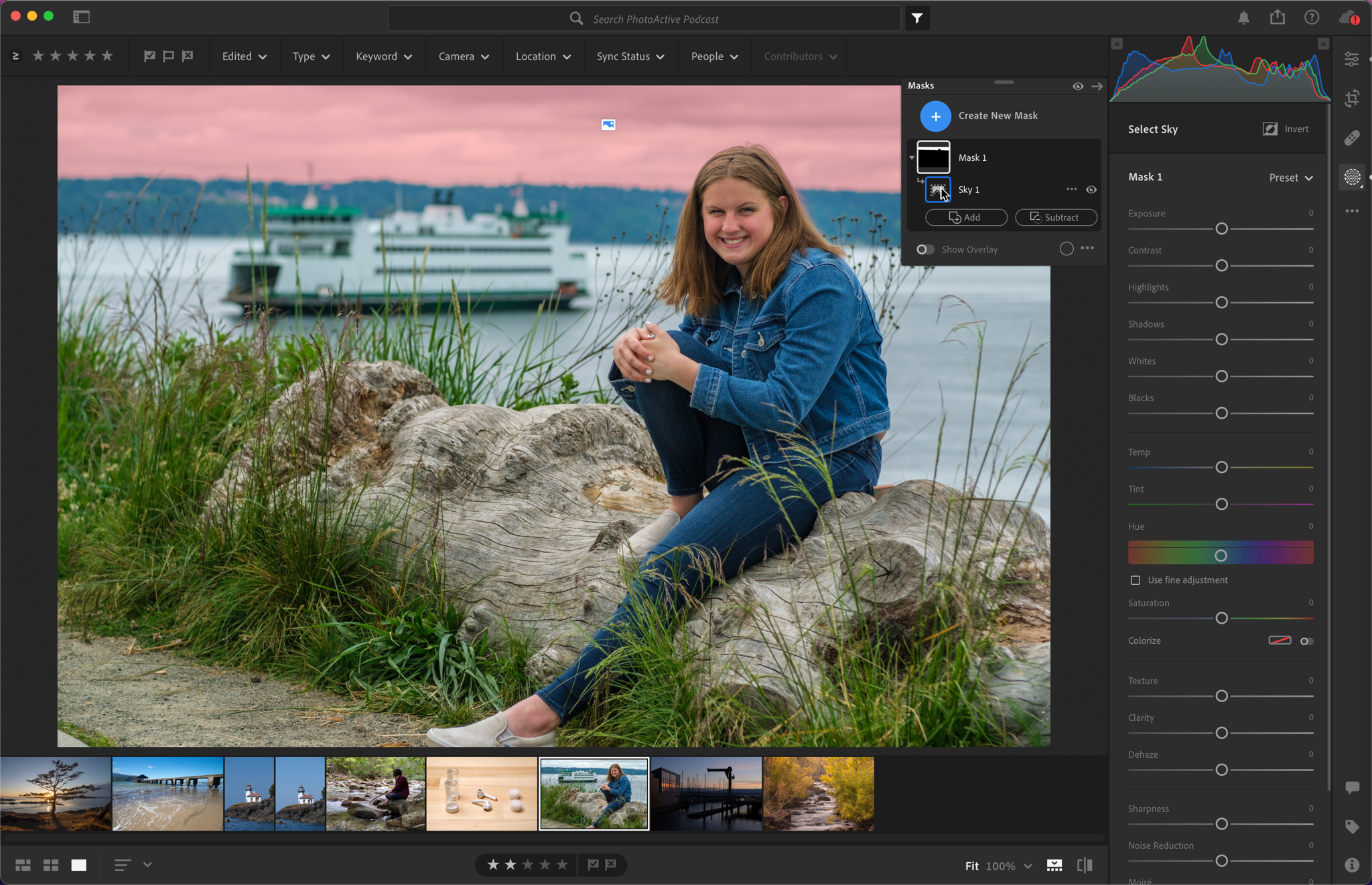Open the Keyword filter dropdown
Screen dimensions: 1372x885
[383, 56]
